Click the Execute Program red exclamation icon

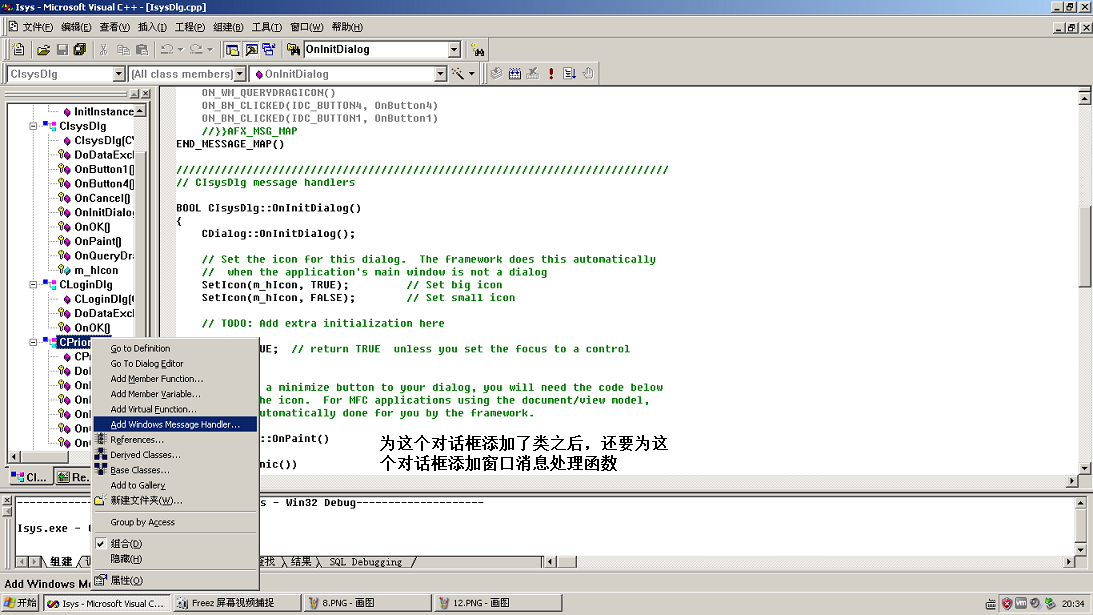(x=551, y=73)
